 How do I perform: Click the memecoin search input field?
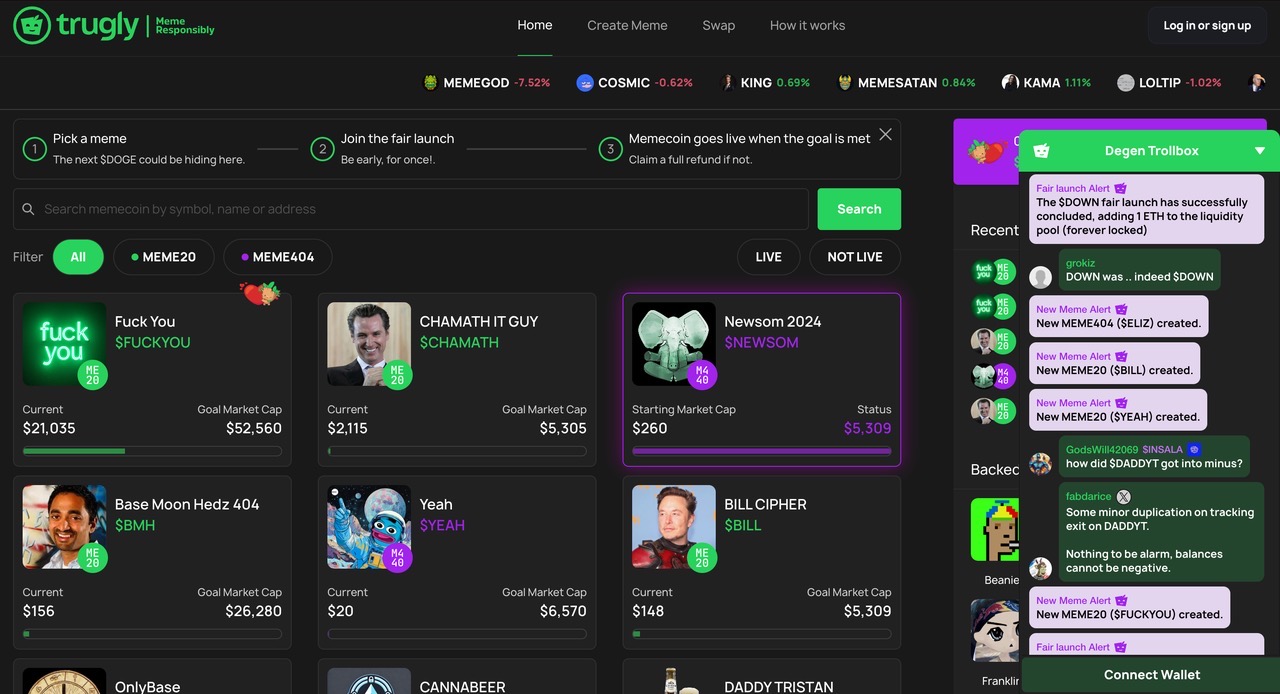(x=420, y=210)
